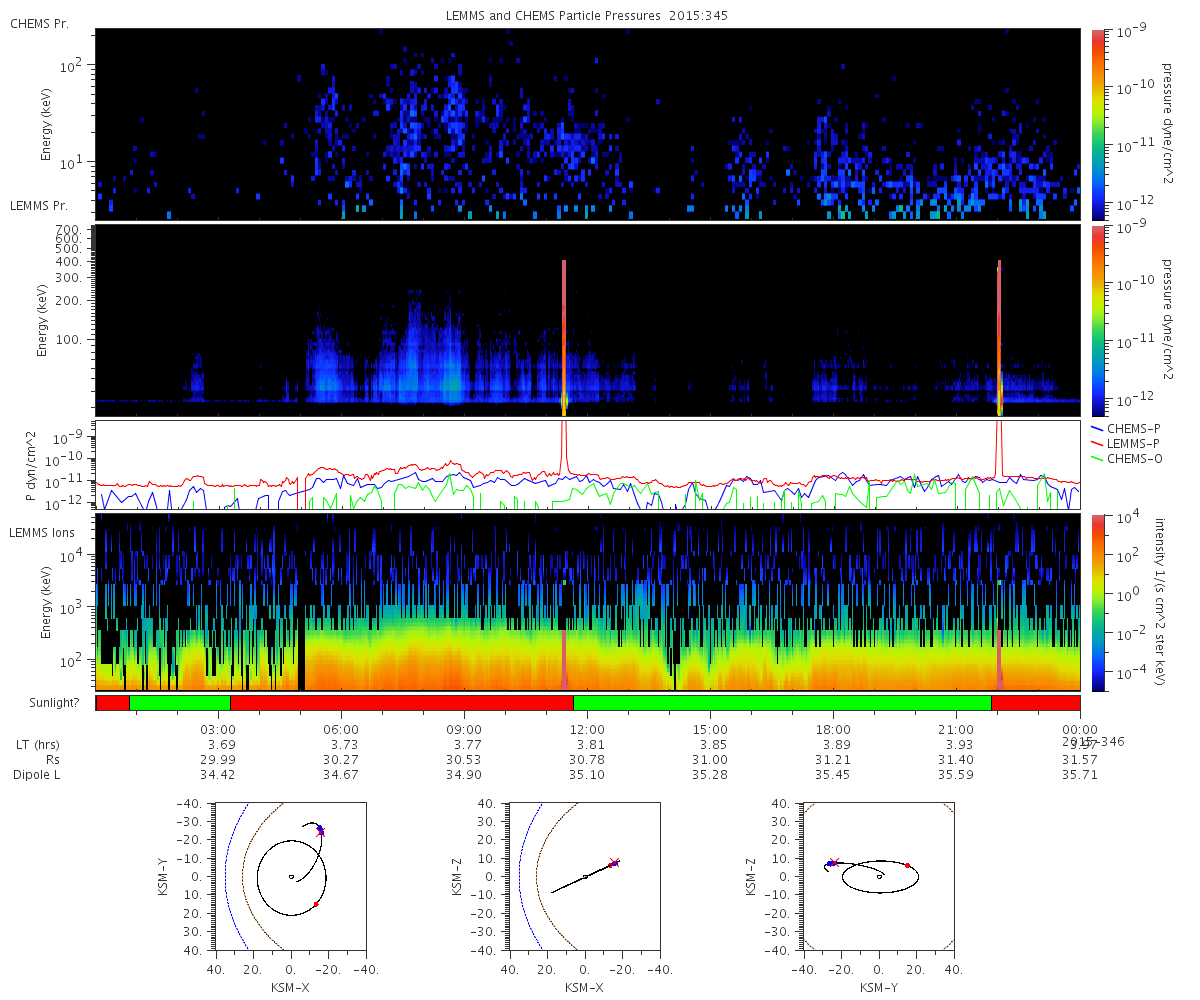Click the 00:00 time axis tick label
This screenshot has height=1000, width=1200.
point(1079,729)
